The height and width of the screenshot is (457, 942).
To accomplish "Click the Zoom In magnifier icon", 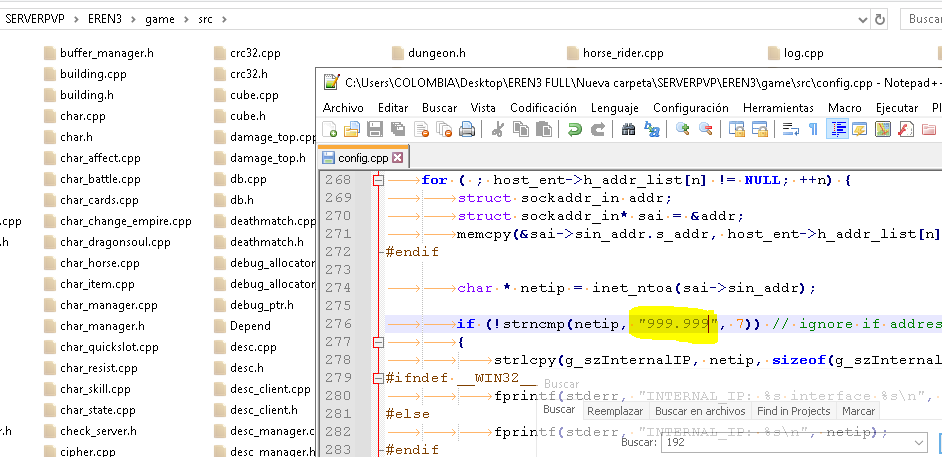I will tap(682, 129).
